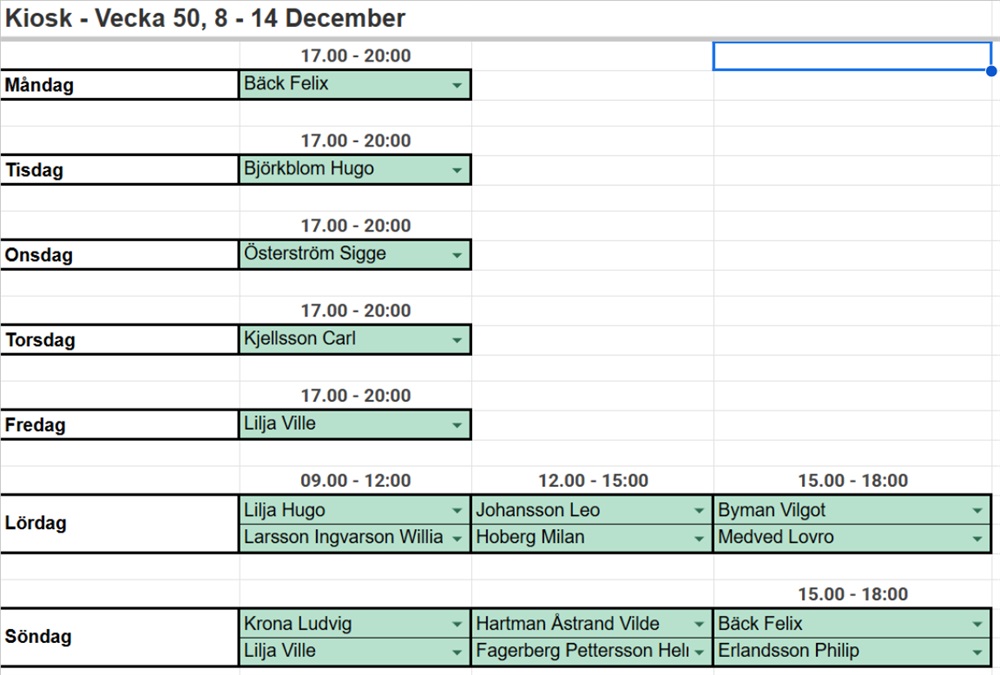
Task: Open the Lilja Hugo dropdown on Lördag
Action: [457, 511]
